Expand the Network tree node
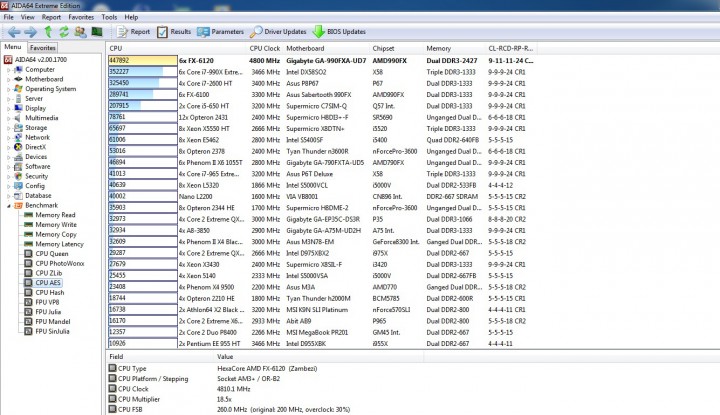Viewport: 720px width, 415px height. 8,138
